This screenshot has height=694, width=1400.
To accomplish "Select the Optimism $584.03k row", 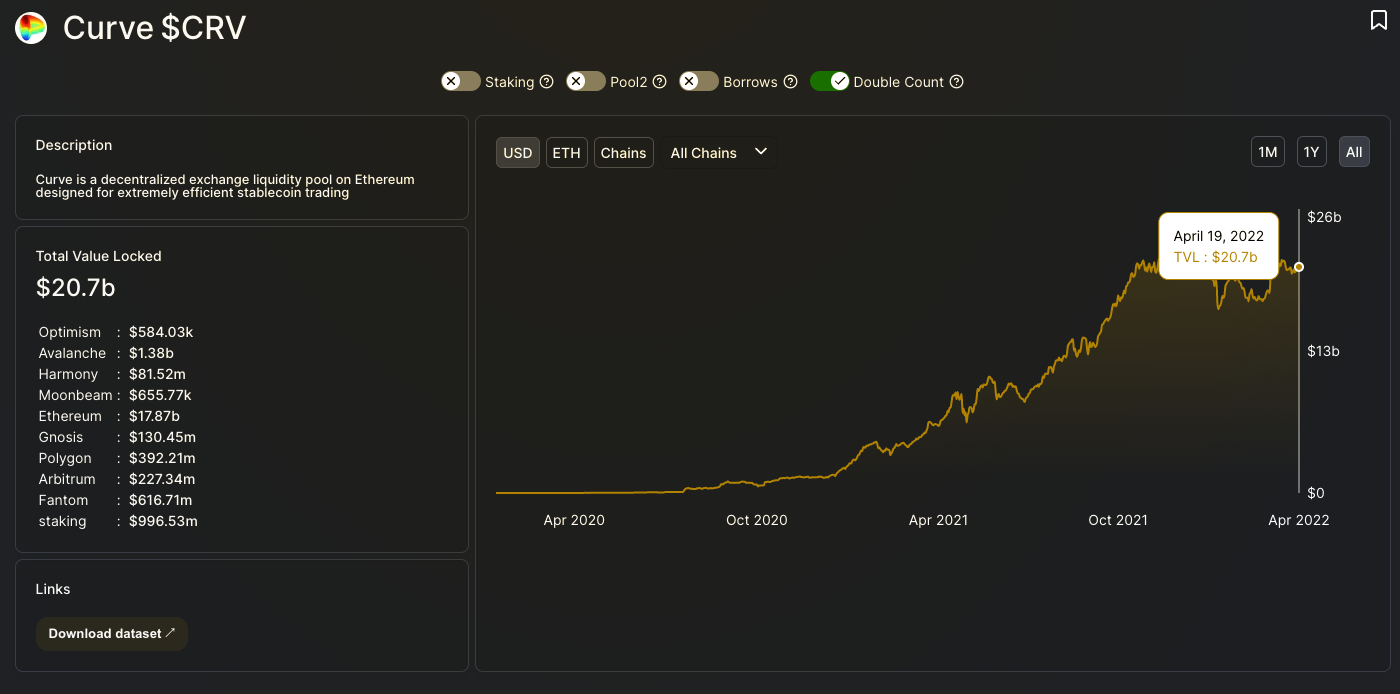I will tap(116, 332).
